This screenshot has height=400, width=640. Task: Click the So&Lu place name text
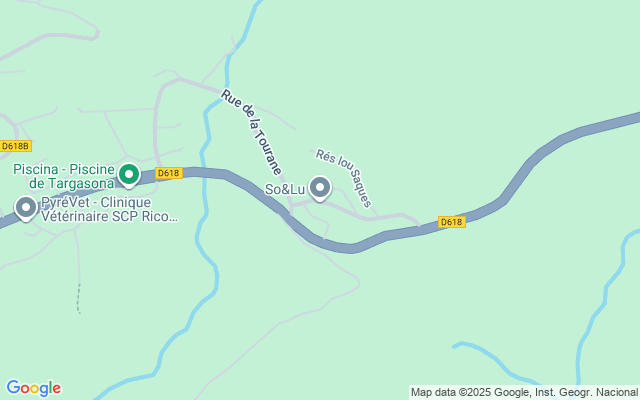click(x=285, y=189)
